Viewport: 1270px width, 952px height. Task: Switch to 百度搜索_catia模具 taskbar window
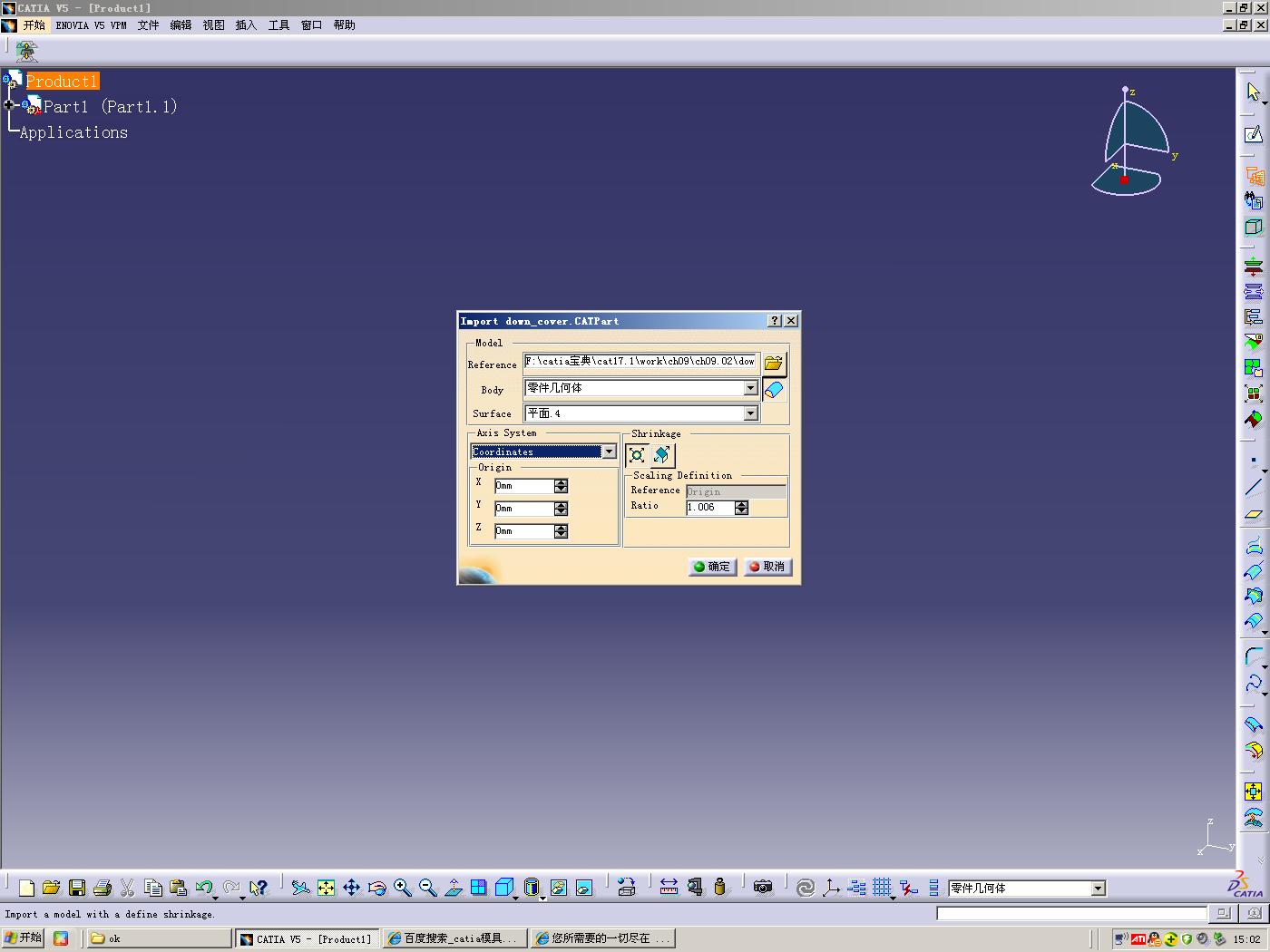click(x=454, y=938)
